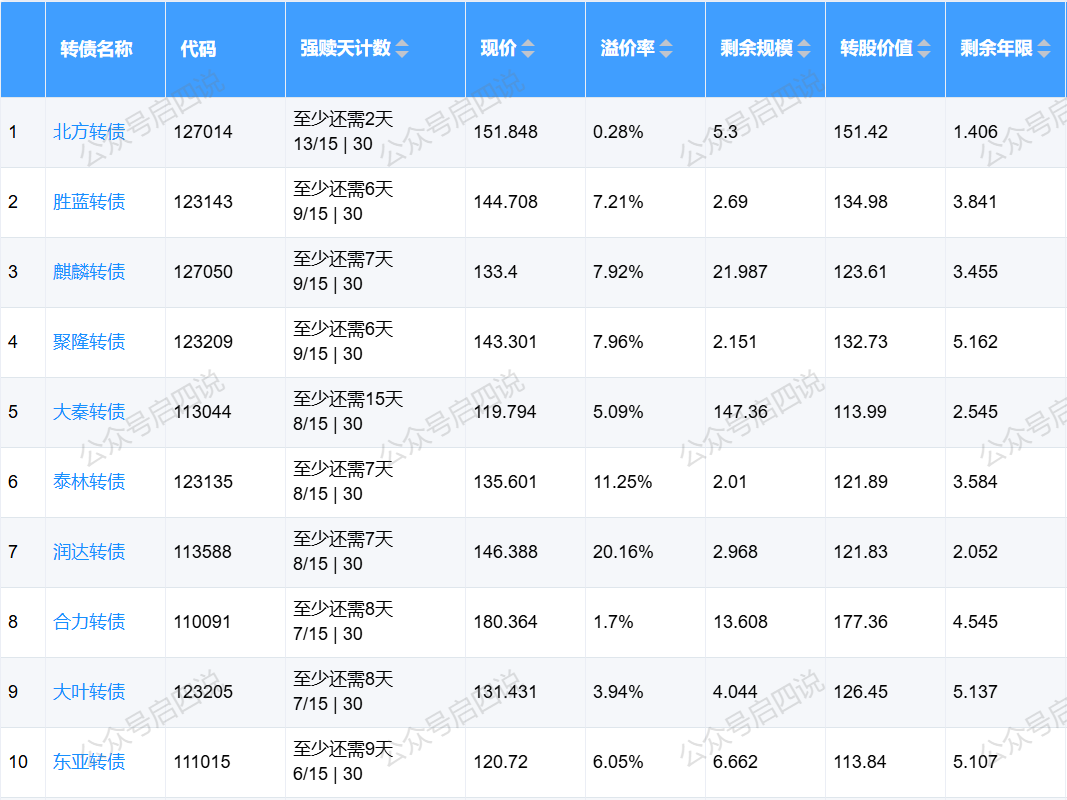Click the 大秦转债 remaining size cell 147.36

click(740, 412)
